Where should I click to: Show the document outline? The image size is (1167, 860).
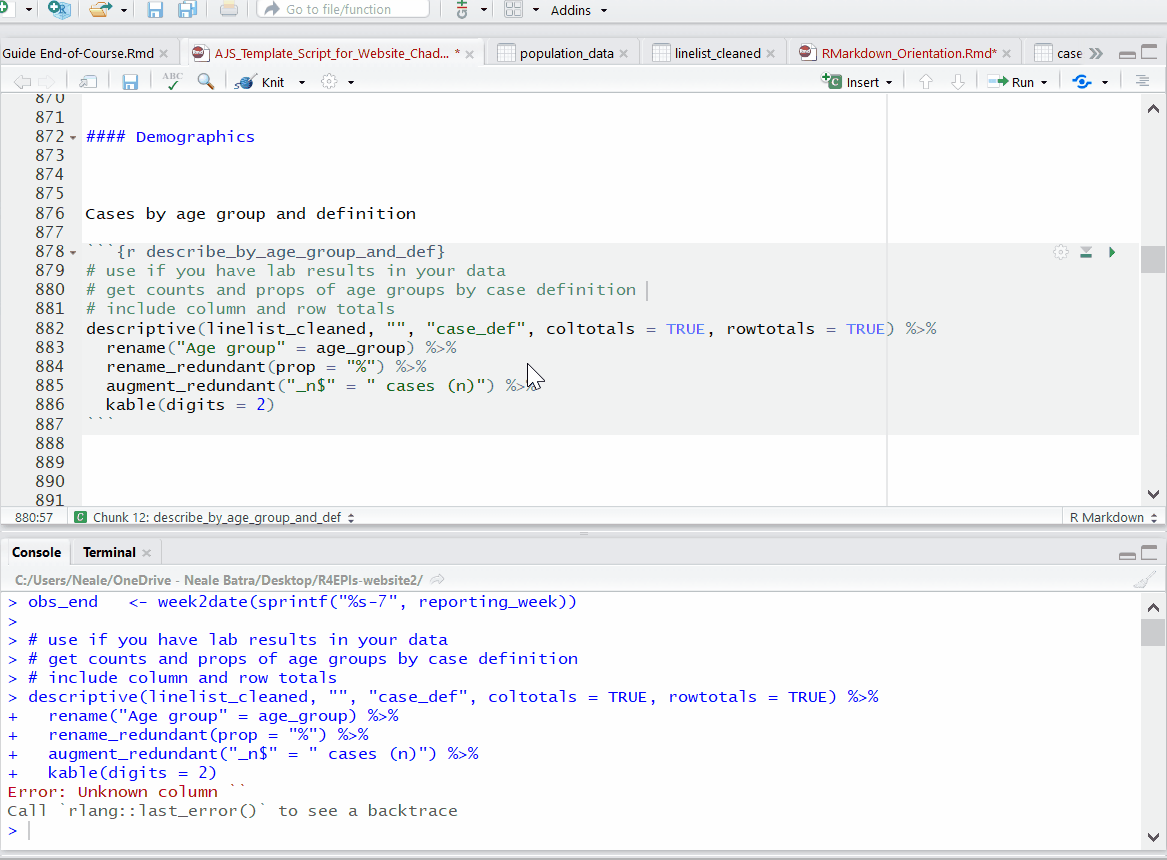point(1142,81)
